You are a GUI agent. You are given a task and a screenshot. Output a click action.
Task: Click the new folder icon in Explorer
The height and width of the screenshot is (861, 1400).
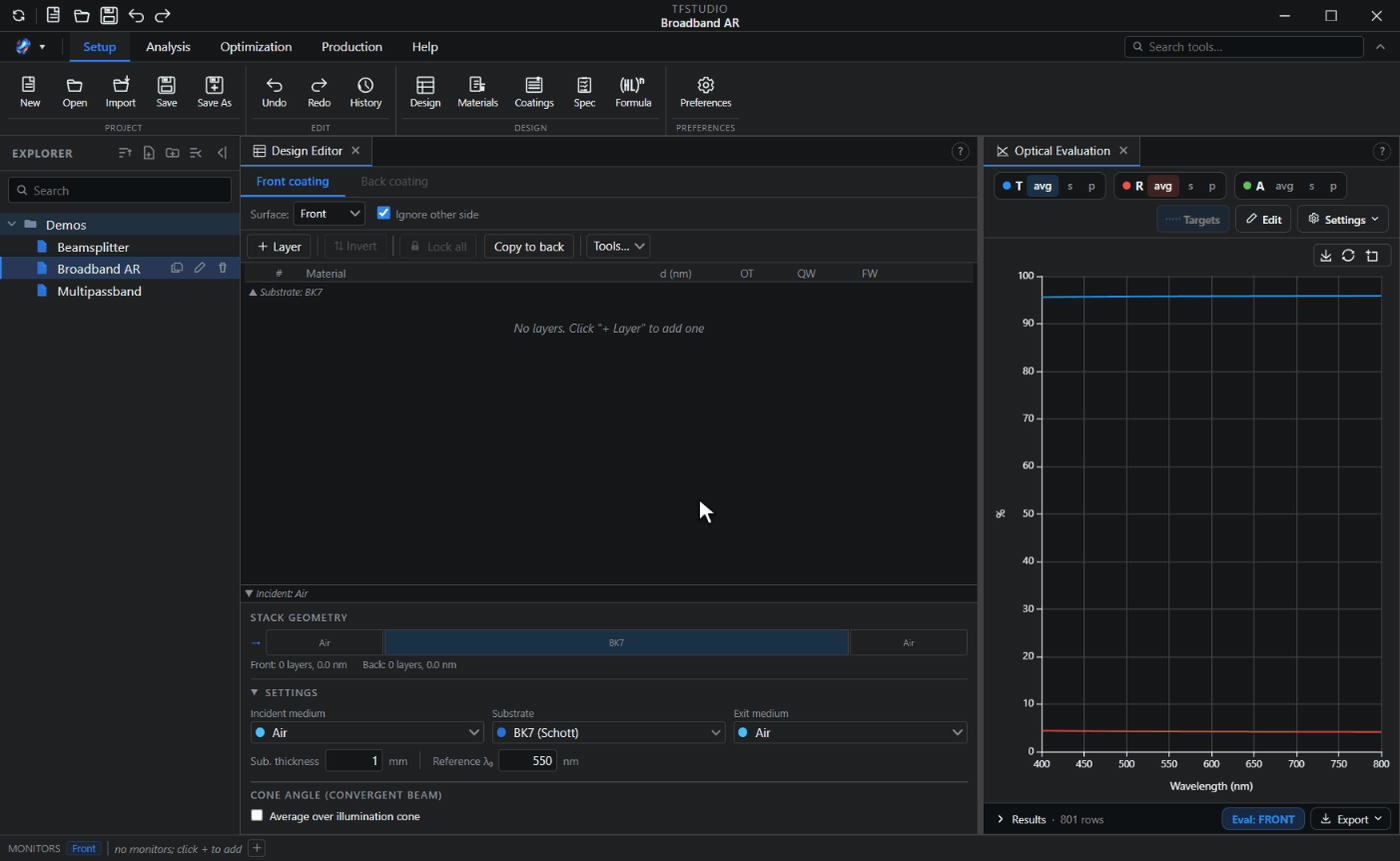173,153
